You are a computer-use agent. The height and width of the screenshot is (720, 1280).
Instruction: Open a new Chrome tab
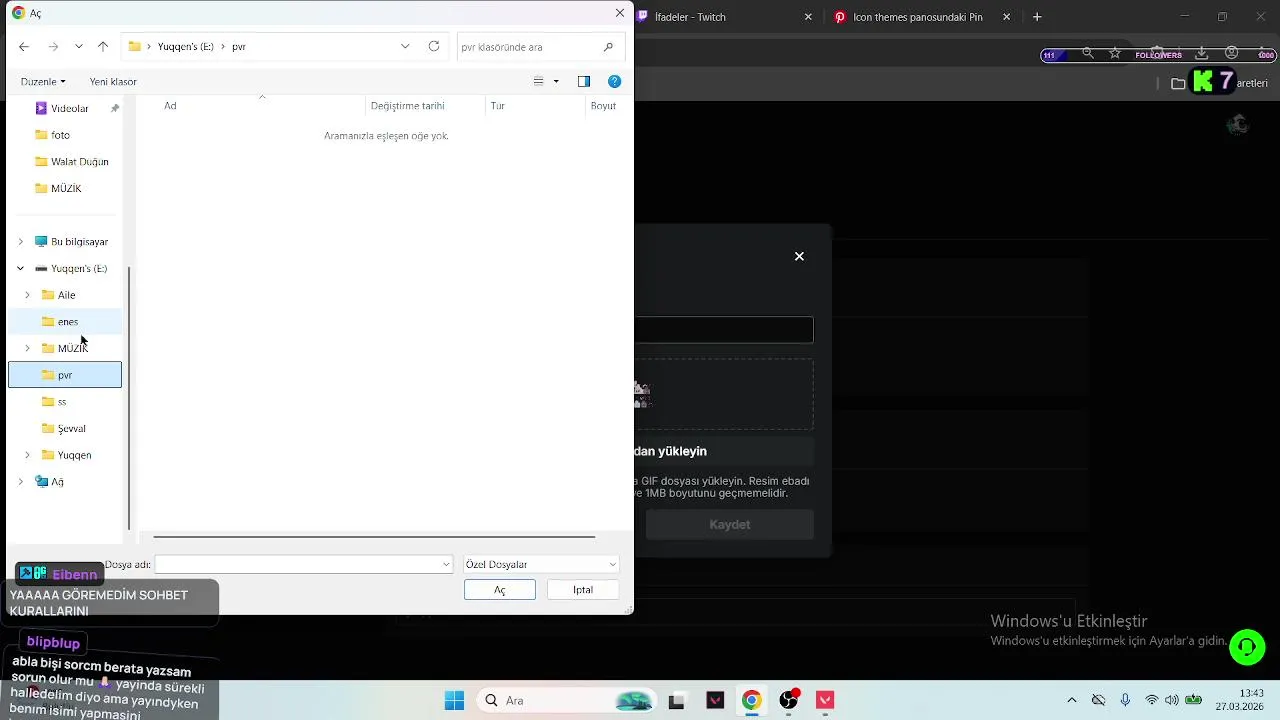pyautogui.click(x=1037, y=17)
